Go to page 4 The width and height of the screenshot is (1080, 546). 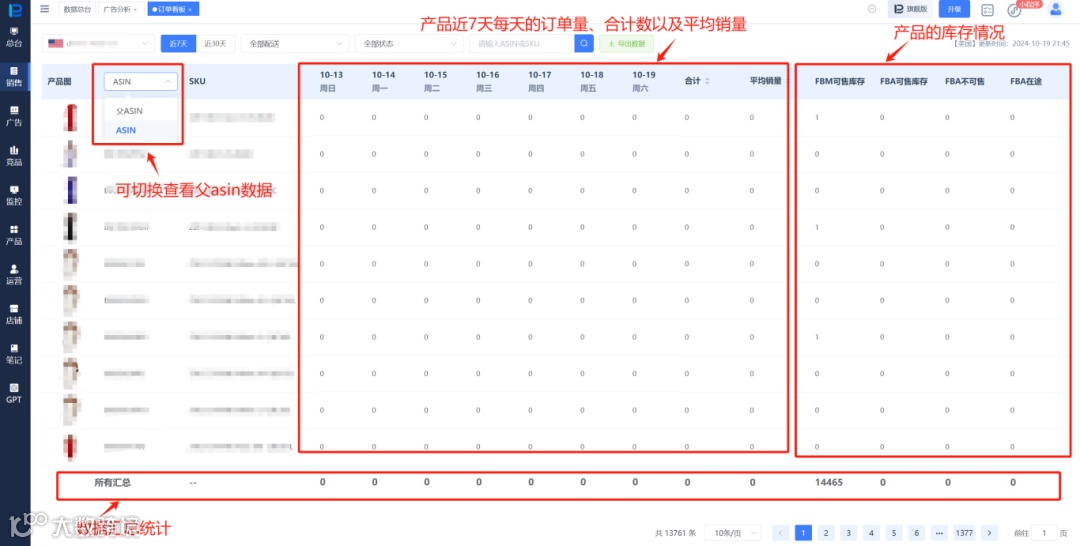pos(871,533)
